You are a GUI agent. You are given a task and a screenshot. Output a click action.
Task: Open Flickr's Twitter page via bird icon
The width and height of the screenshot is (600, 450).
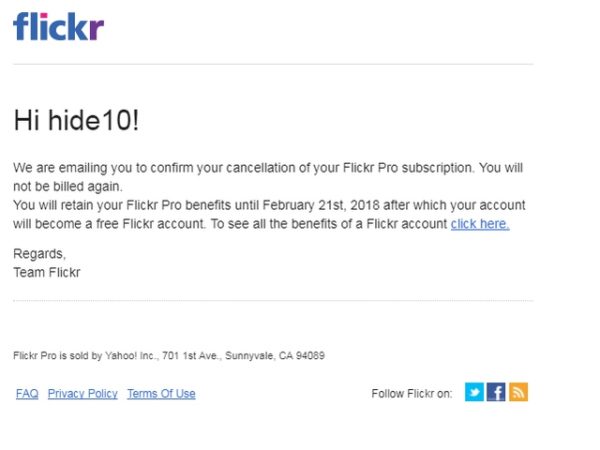(x=474, y=392)
